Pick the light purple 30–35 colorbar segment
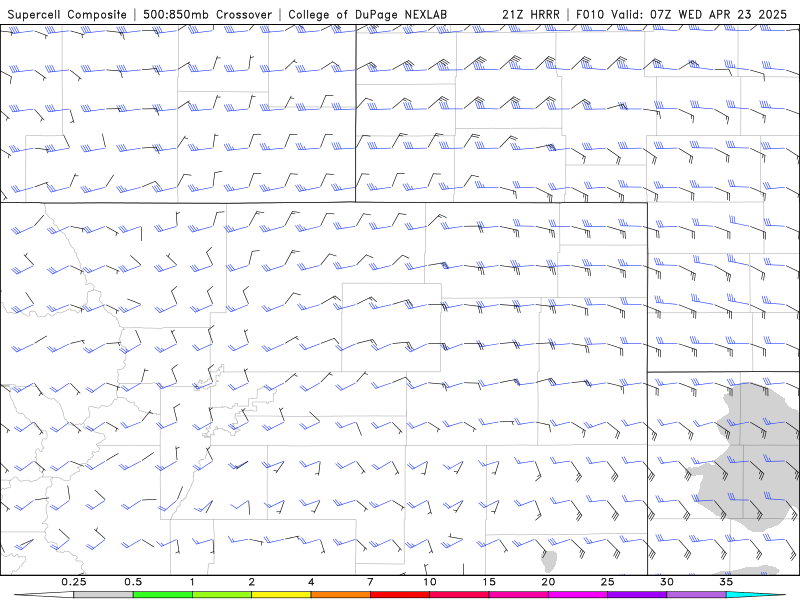The height and width of the screenshot is (600, 800). coord(696,595)
